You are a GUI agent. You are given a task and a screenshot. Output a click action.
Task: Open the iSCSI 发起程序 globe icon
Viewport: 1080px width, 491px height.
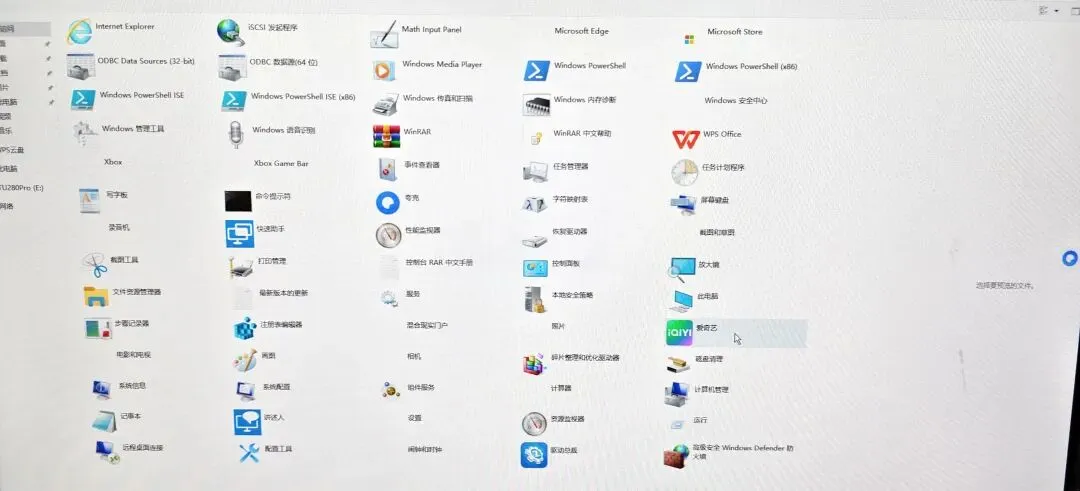[x=231, y=32]
